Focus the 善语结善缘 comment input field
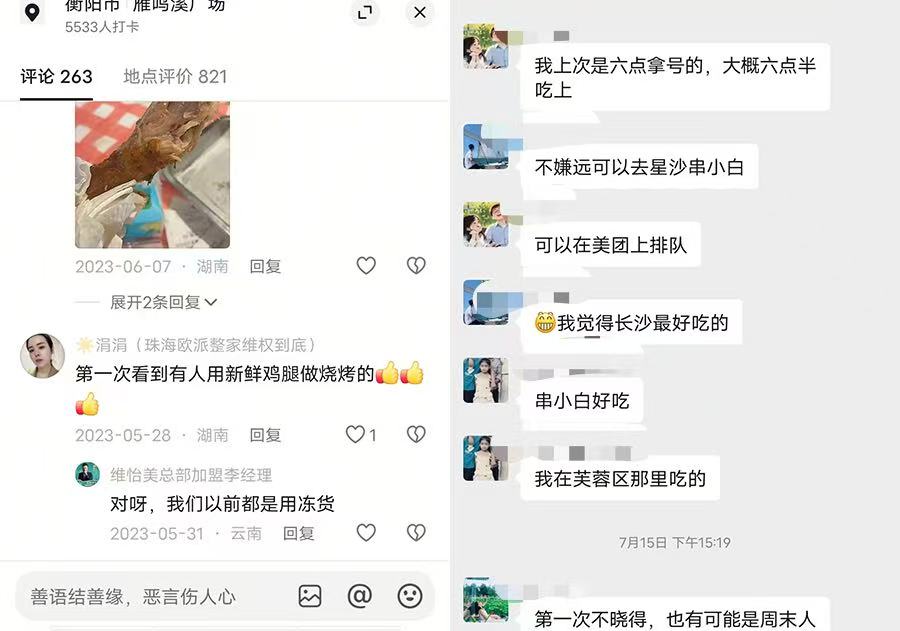 (155, 597)
